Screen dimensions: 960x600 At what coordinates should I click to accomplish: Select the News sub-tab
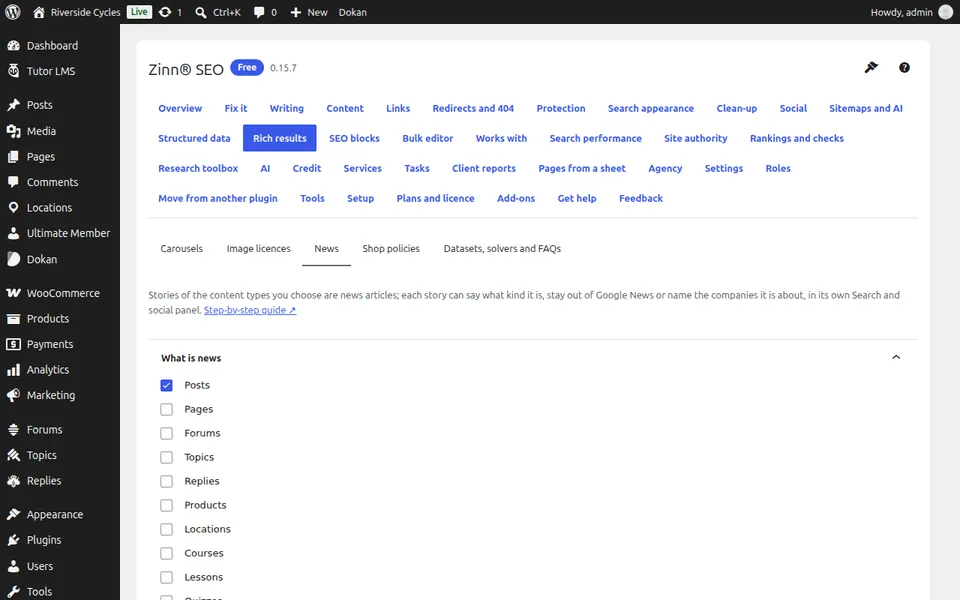coord(326,249)
